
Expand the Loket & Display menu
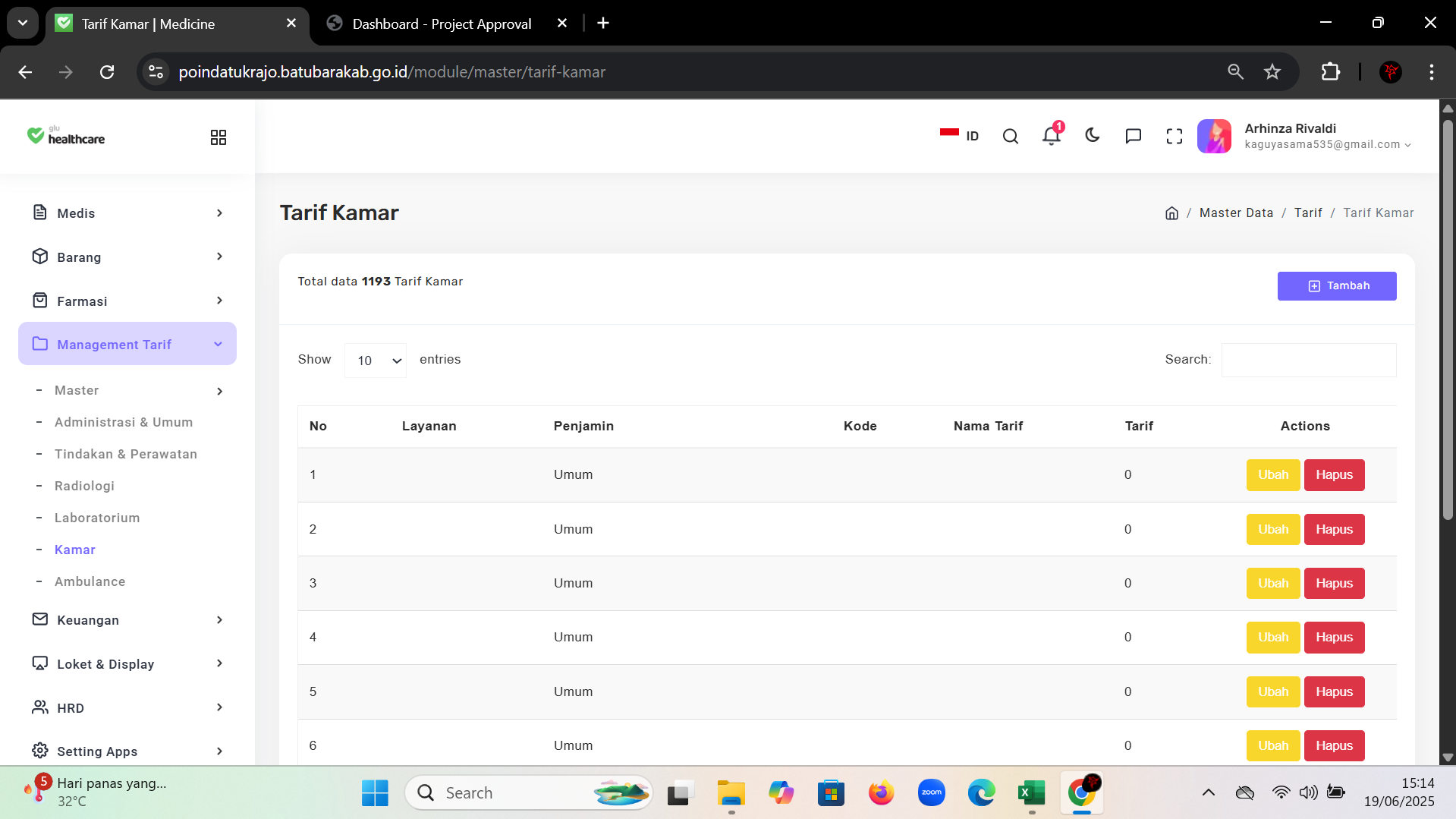click(127, 664)
